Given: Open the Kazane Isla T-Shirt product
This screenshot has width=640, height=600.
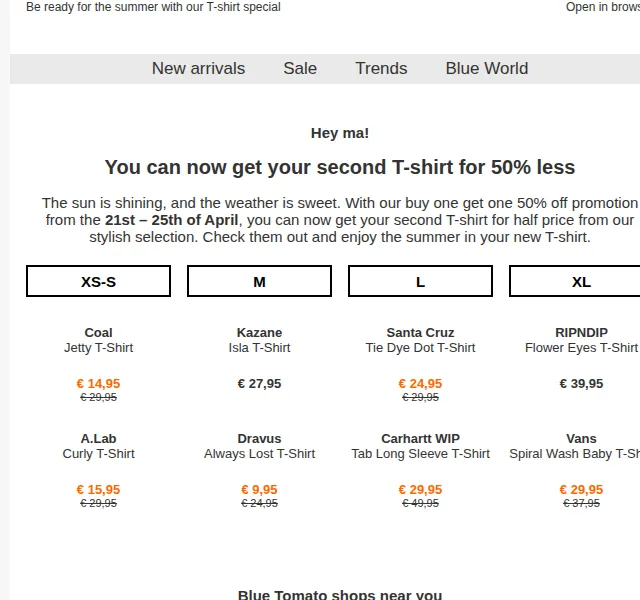Looking at the screenshot, I should pos(260,340).
